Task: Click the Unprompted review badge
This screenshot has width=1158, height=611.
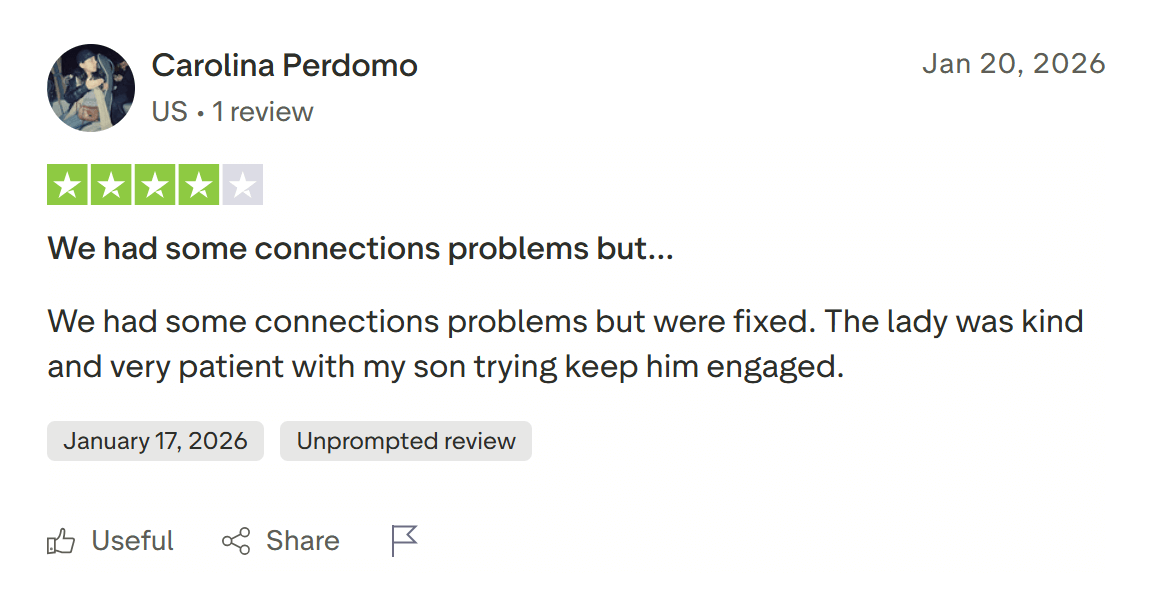Action: [406, 441]
